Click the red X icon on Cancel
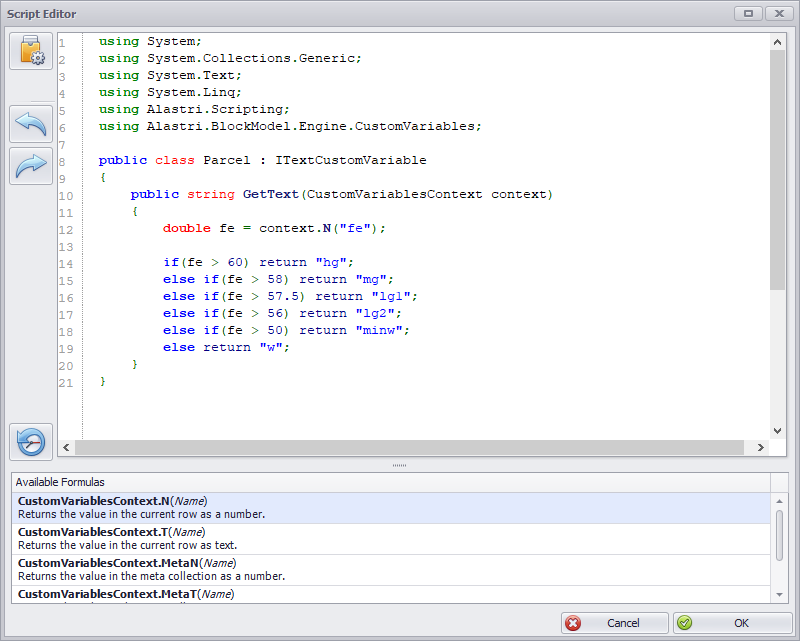800x641 pixels. tap(574, 622)
